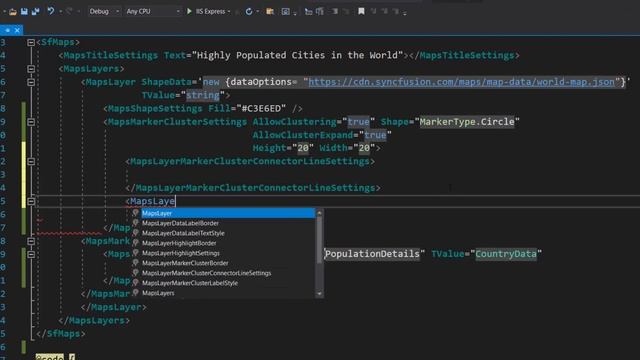Open the Debug configuration dropdown
The height and width of the screenshot is (360, 640).
[x=104, y=11]
